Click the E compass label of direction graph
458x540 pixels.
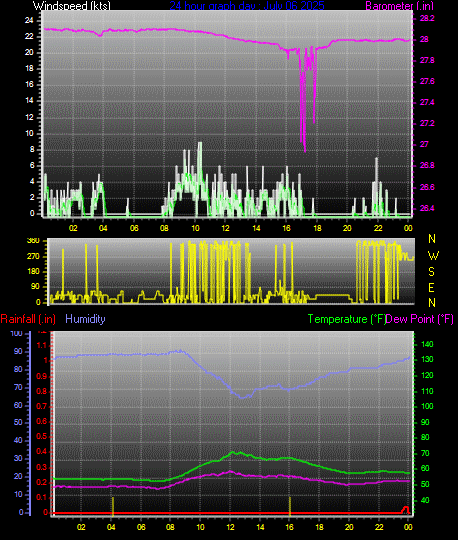(x=431, y=288)
